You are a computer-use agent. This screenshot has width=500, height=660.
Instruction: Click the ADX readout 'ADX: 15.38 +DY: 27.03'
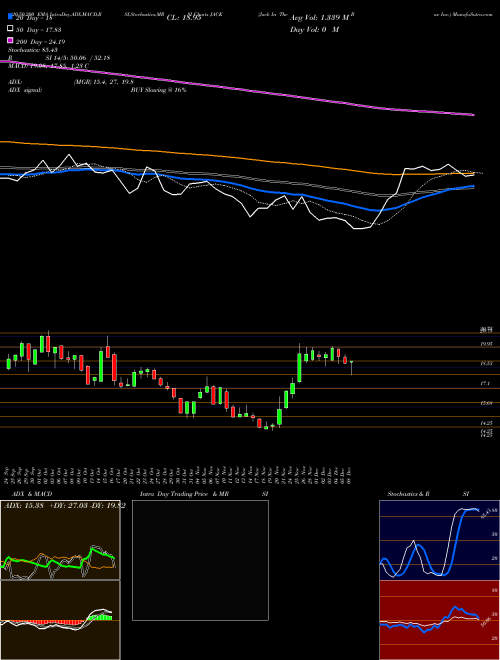click(x=47, y=506)
